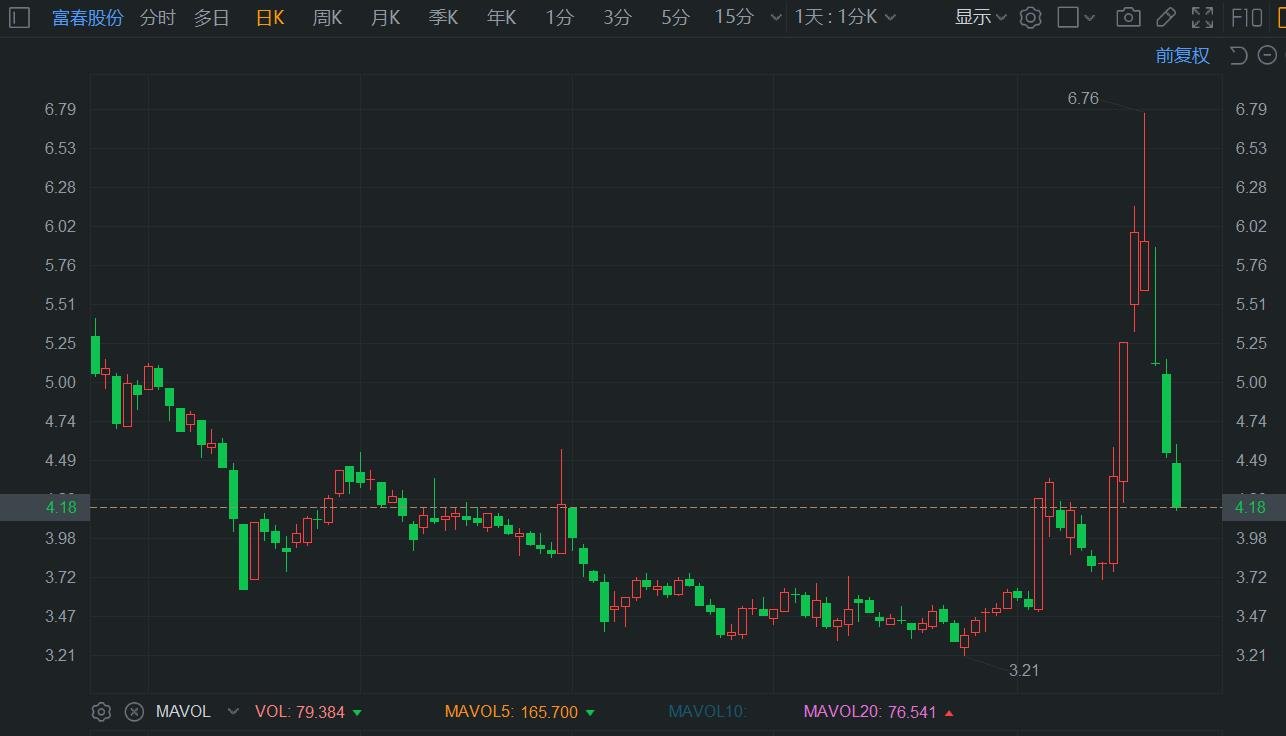This screenshot has height=736, width=1286.
Task: Open the 显示 display dropdown
Action: (980, 17)
